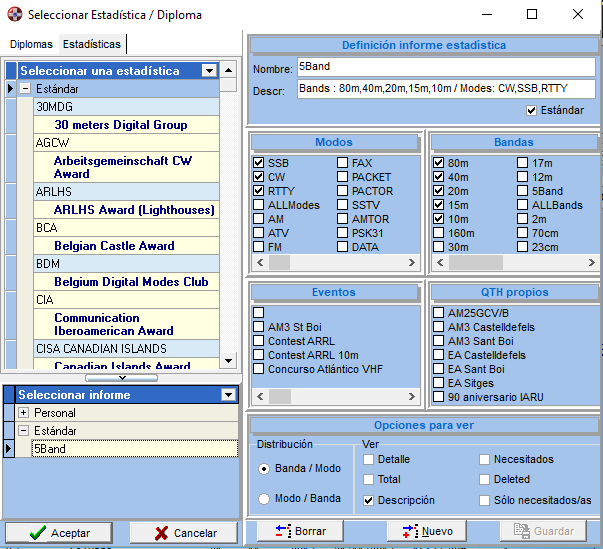603x549 pixels.
Task: Click the red X Cancelar button
Action: click(x=183, y=533)
